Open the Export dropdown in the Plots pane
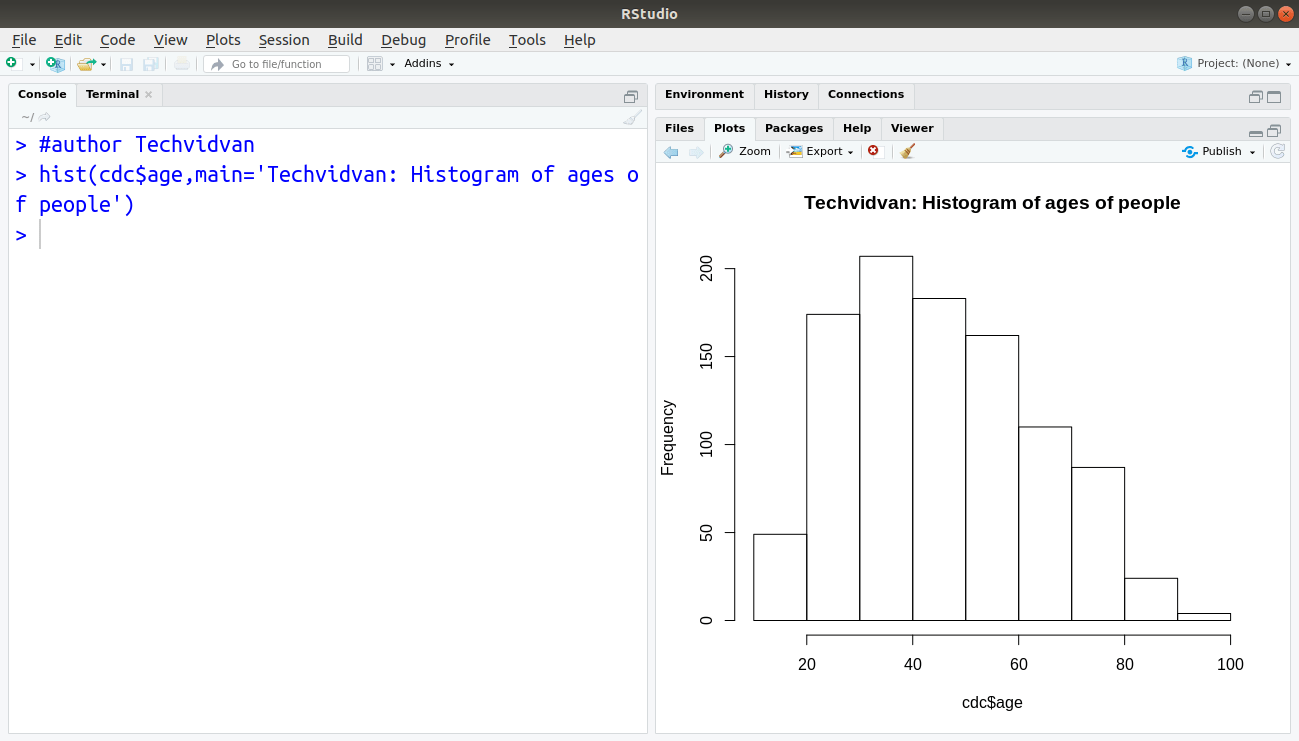This screenshot has width=1299, height=741. (820, 151)
